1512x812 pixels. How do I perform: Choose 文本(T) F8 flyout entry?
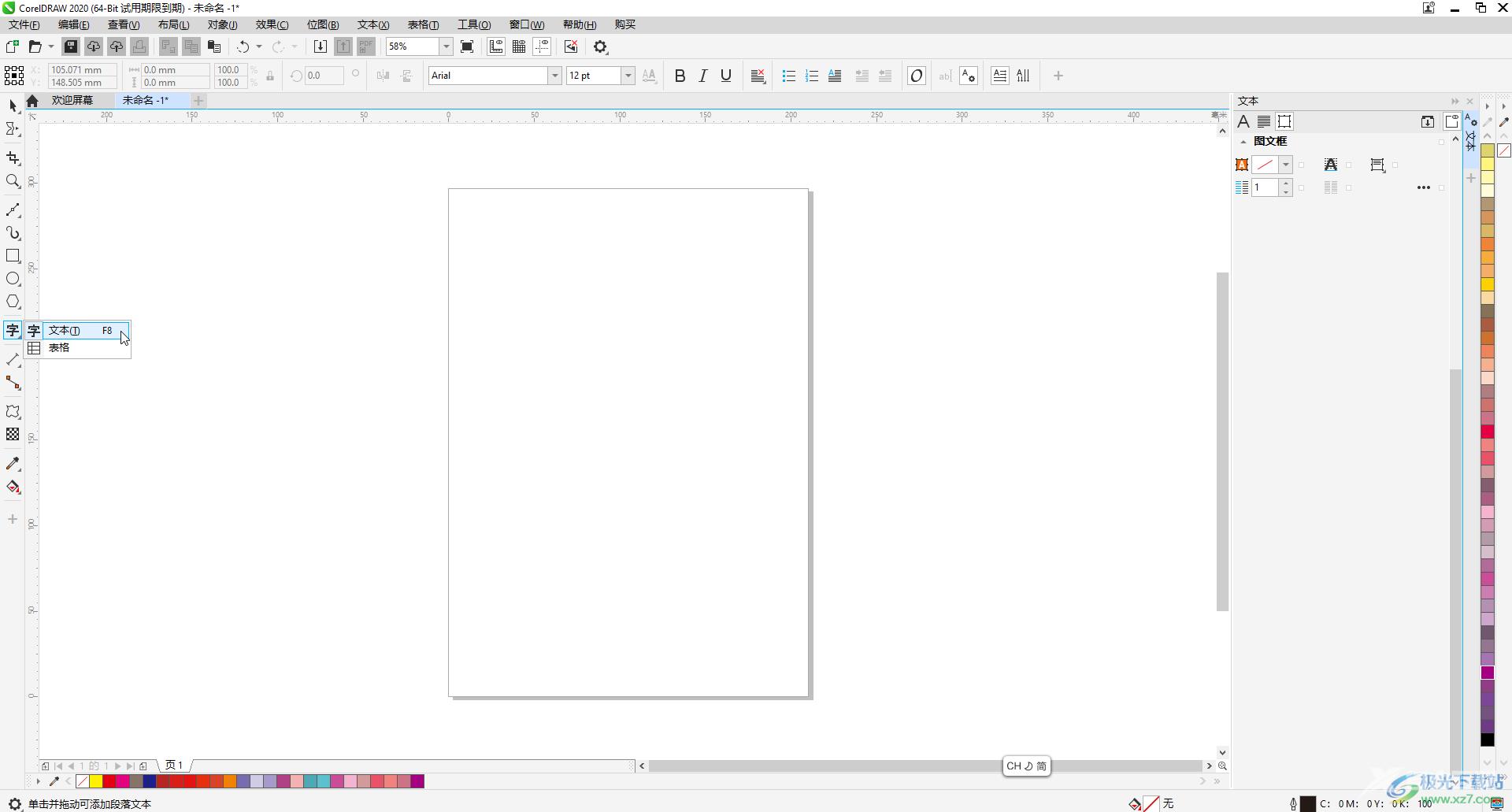[78, 331]
